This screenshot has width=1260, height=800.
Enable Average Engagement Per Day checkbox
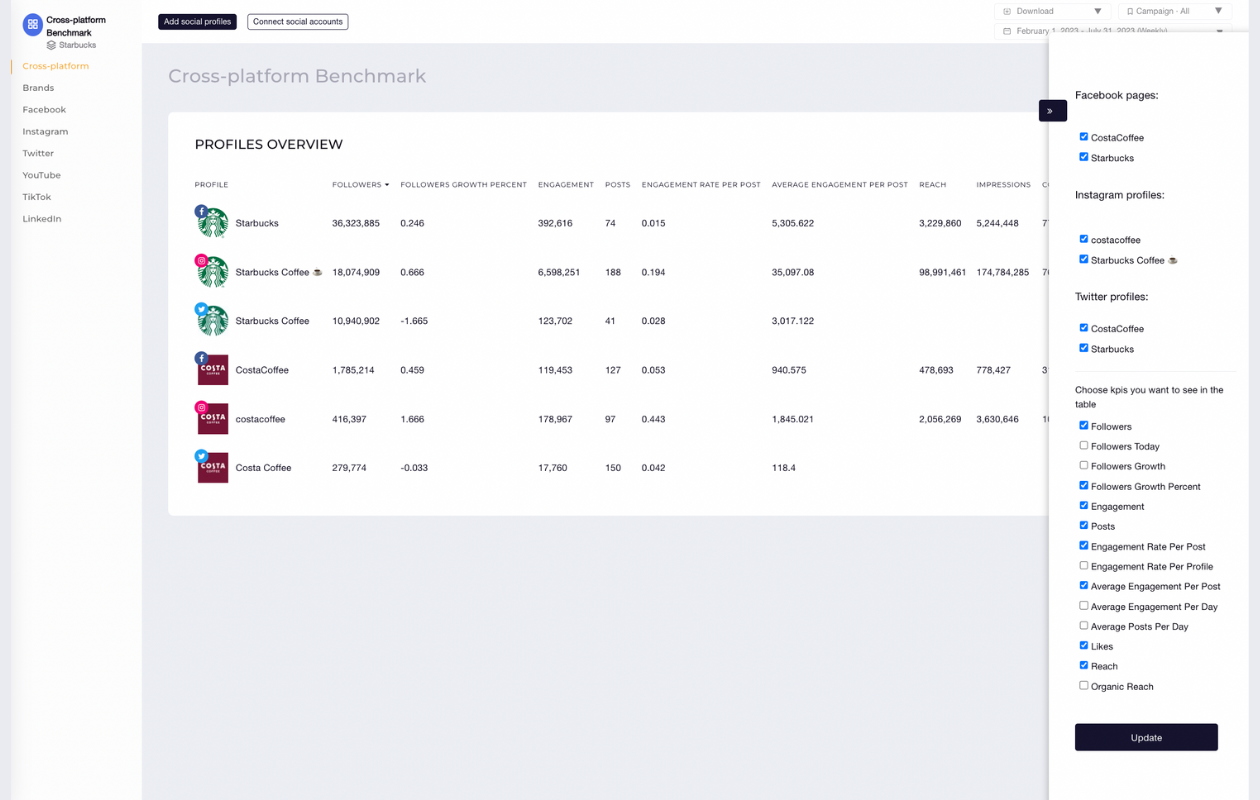coord(1083,605)
